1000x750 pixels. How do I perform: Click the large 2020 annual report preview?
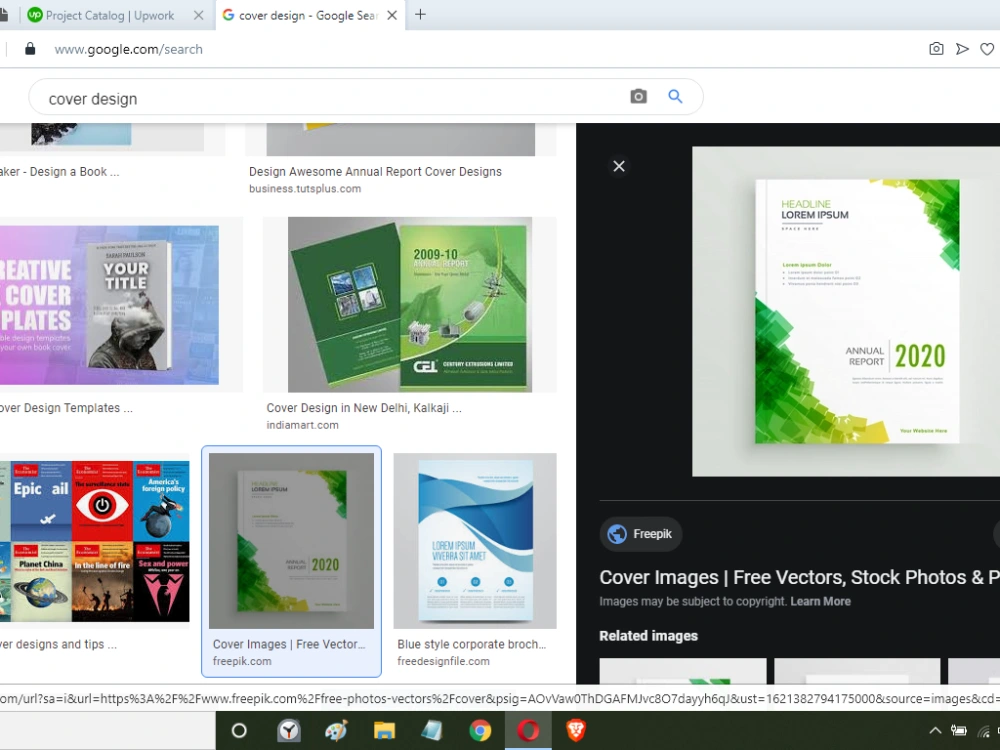point(846,311)
